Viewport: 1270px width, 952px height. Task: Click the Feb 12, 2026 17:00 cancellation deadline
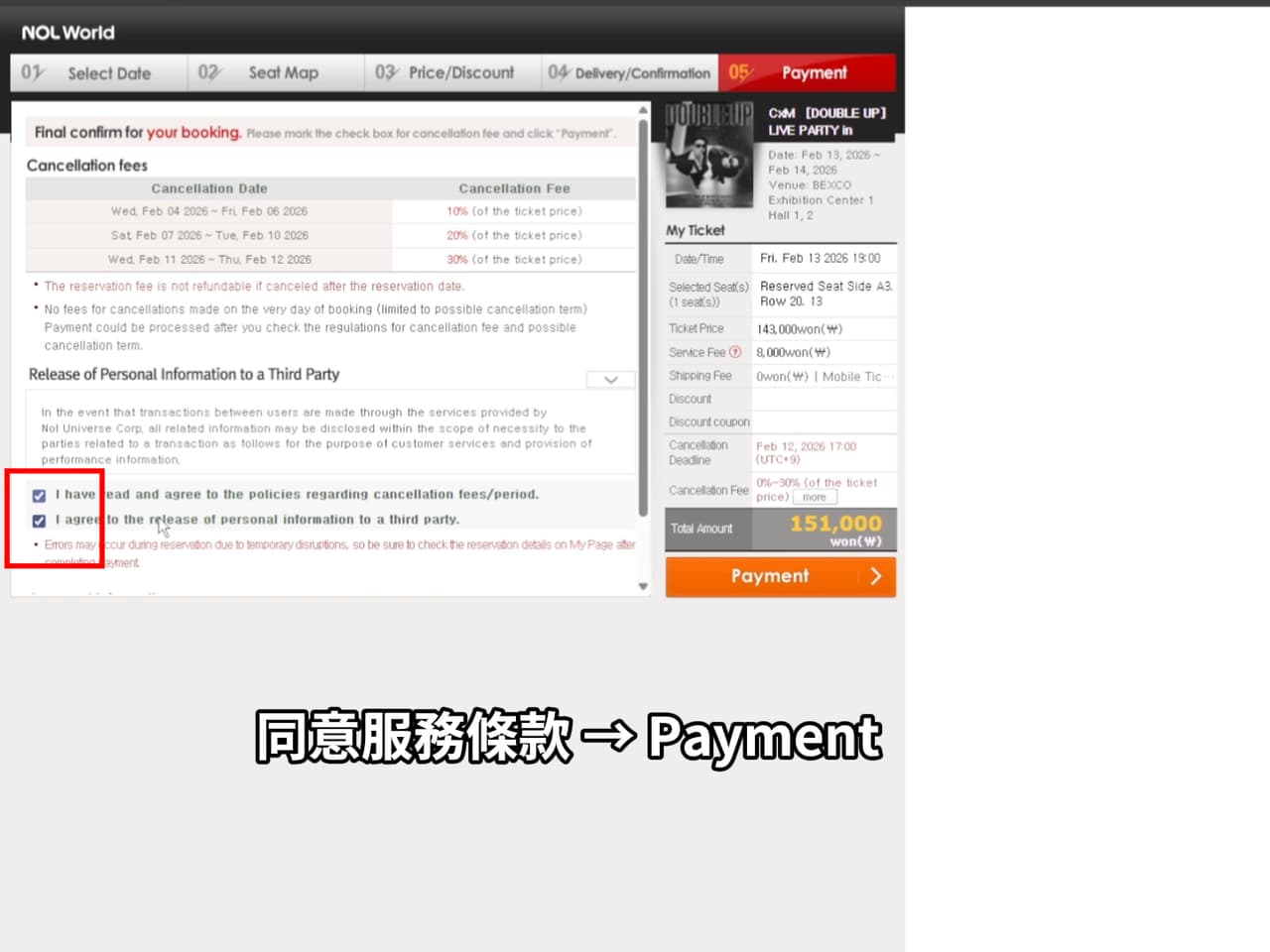[806, 452]
